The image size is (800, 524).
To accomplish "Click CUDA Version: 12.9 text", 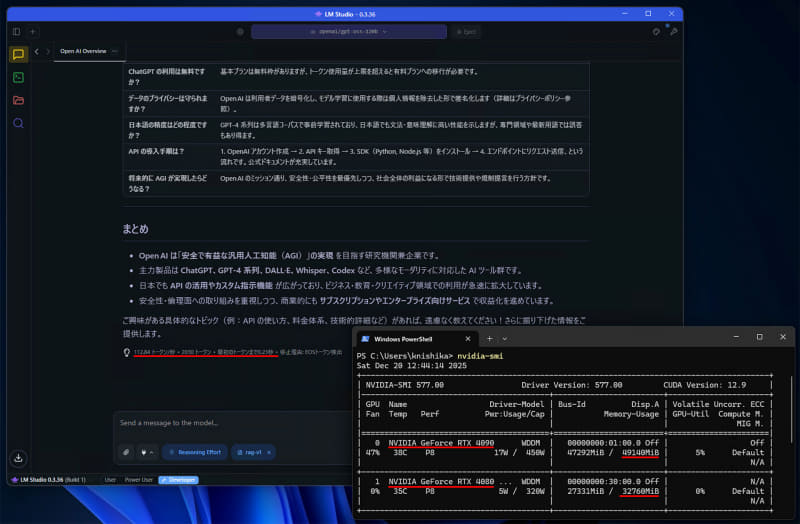I will (x=705, y=385).
